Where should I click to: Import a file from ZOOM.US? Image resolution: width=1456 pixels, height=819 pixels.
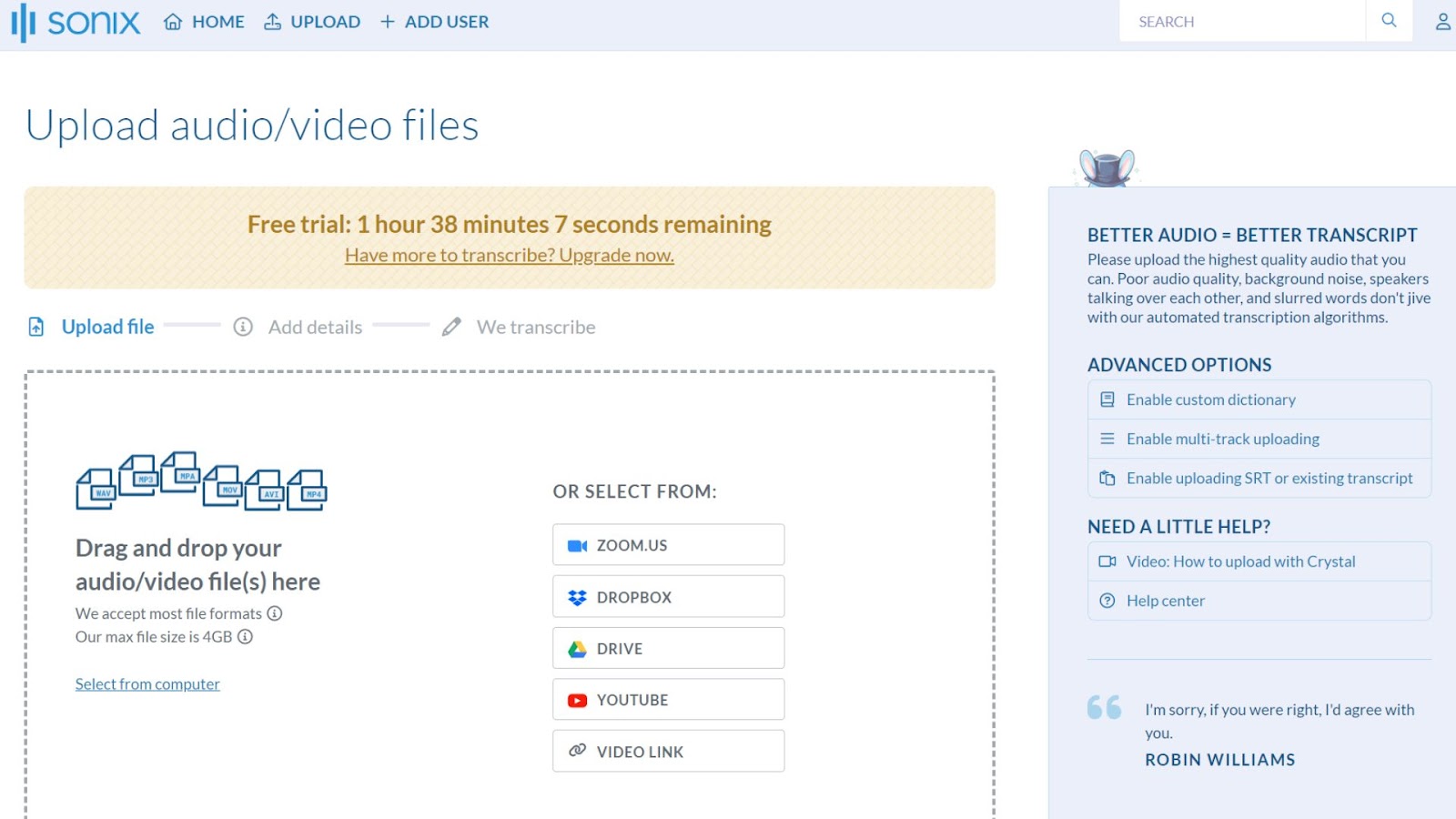(668, 545)
